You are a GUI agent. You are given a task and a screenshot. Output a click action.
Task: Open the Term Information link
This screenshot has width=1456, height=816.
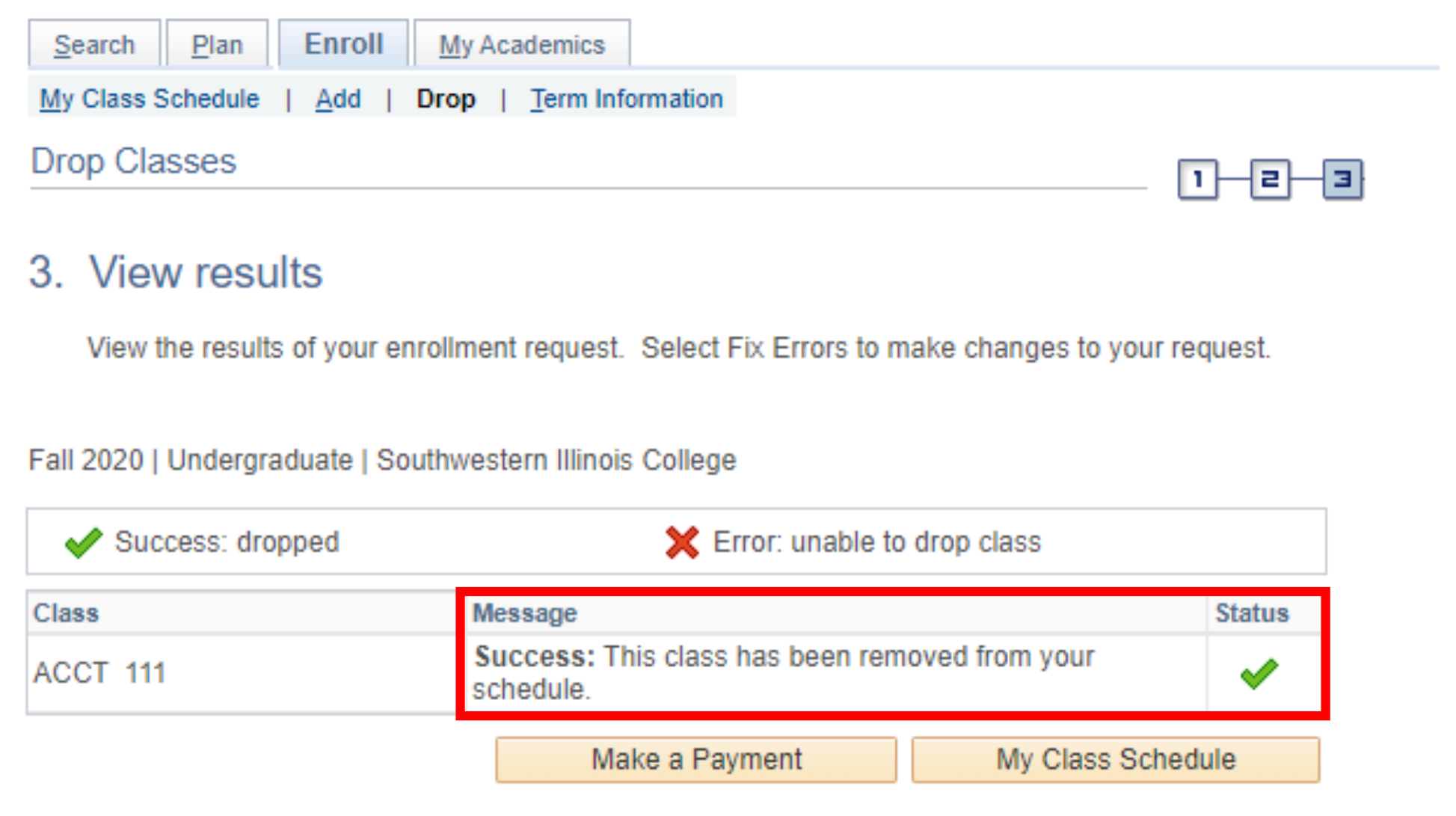[627, 98]
